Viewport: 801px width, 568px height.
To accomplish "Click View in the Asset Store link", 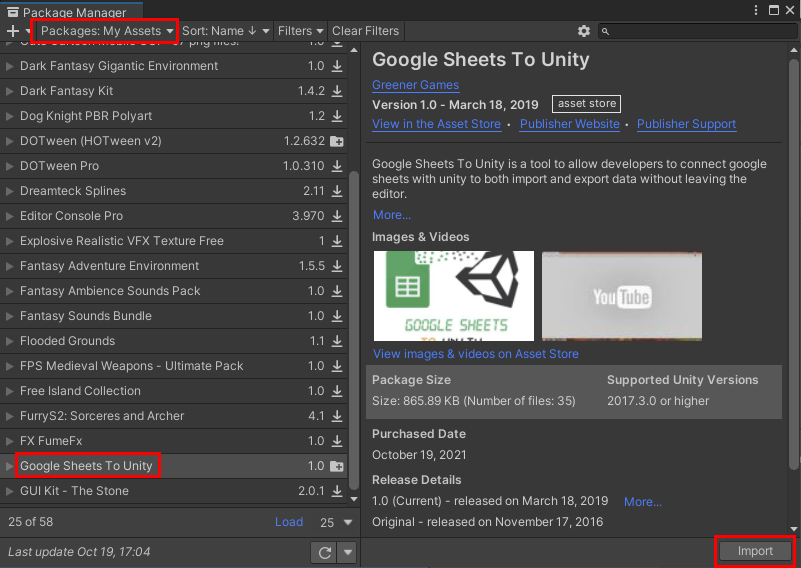I will click(x=436, y=124).
